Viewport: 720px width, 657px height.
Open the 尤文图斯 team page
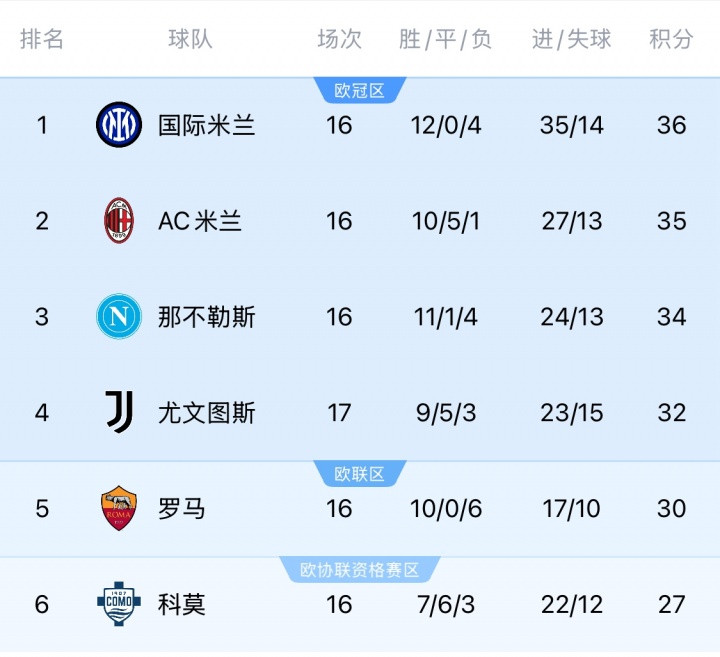click(207, 412)
